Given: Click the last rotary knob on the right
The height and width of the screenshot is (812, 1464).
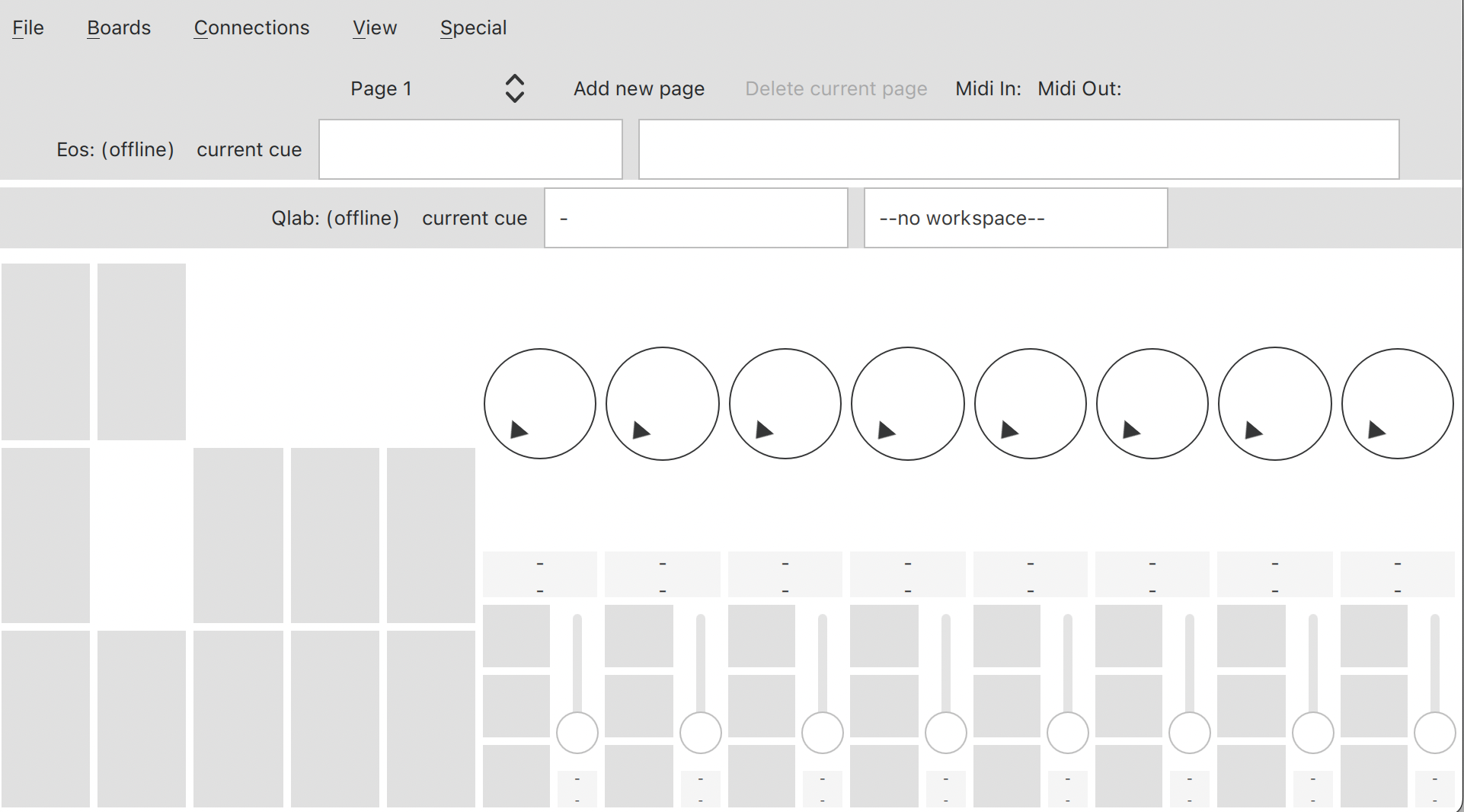Looking at the screenshot, I should point(1397,404).
